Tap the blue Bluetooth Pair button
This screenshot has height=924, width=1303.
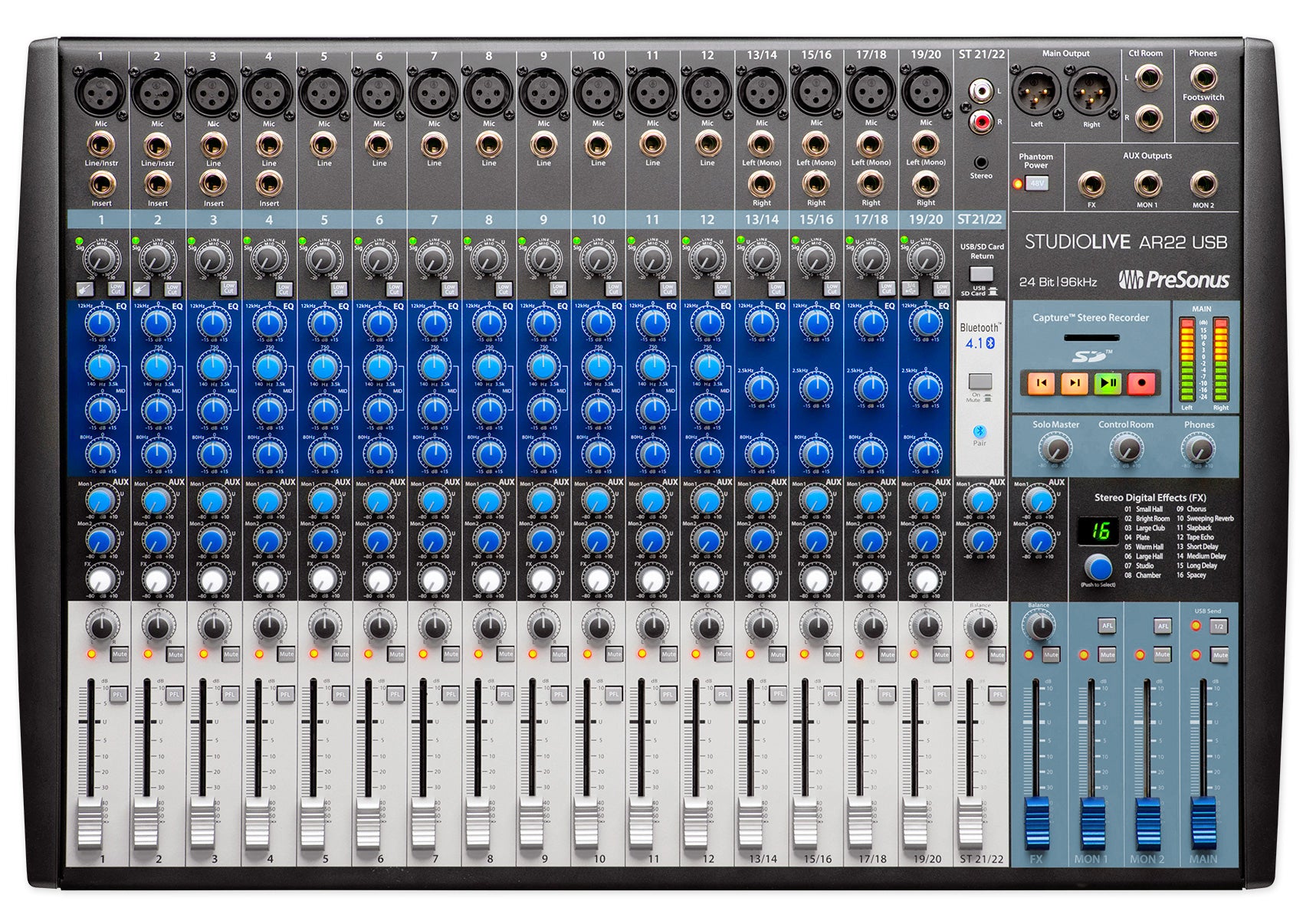pyautogui.click(x=980, y=432)
